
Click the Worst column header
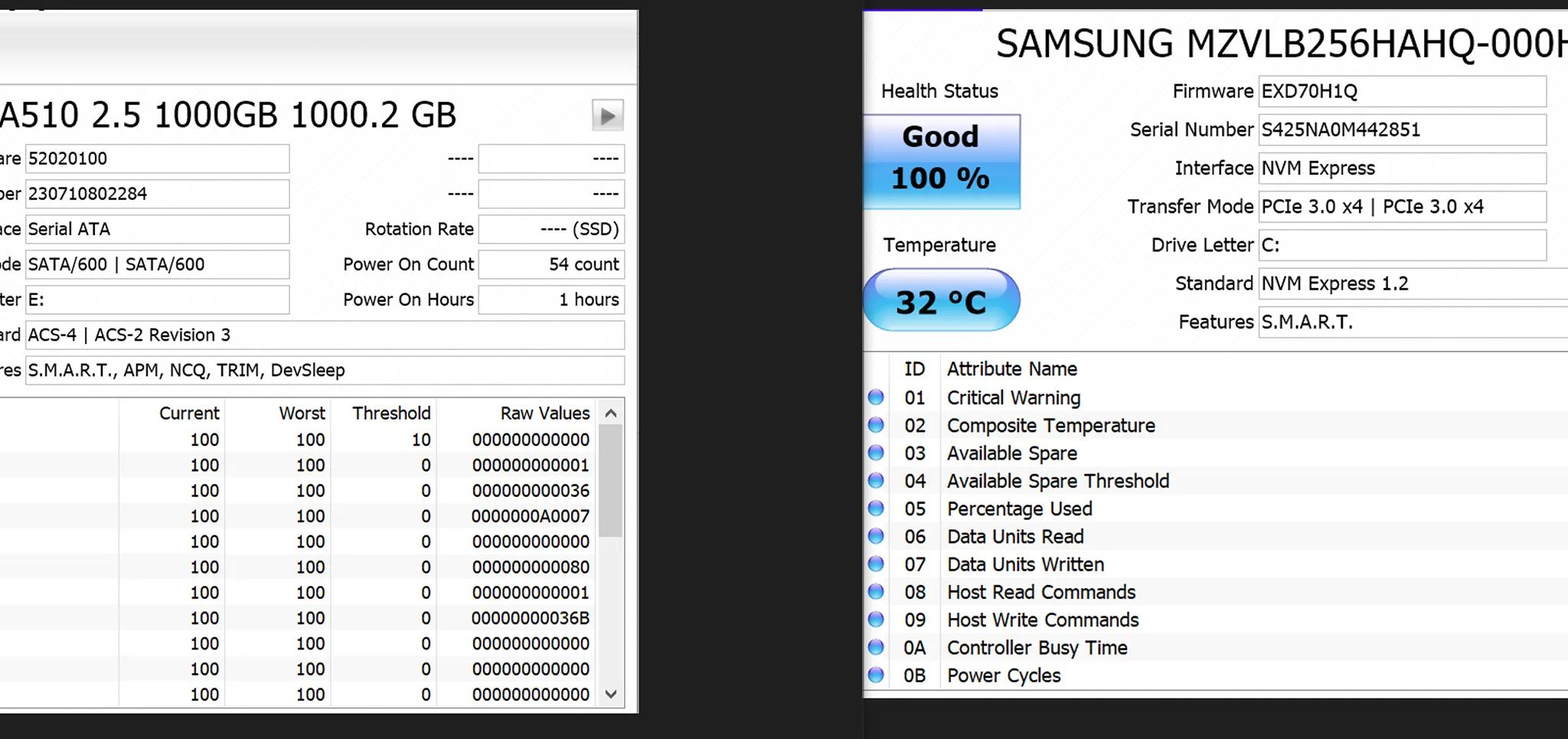pos(302,414)
